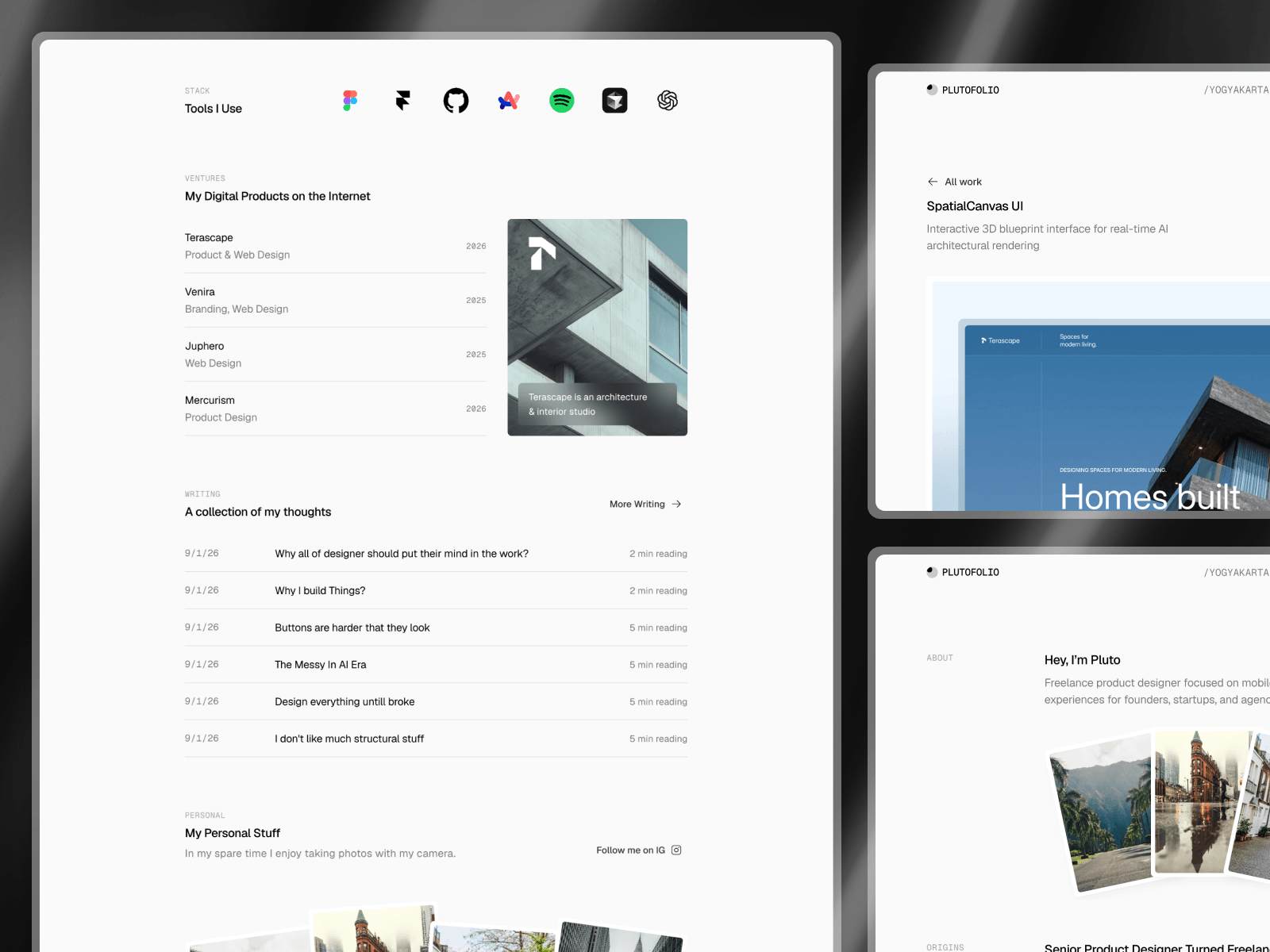The image size is (1270, 952).
Task: Select the green Spotify icon
Action: [x=562, y=101]
